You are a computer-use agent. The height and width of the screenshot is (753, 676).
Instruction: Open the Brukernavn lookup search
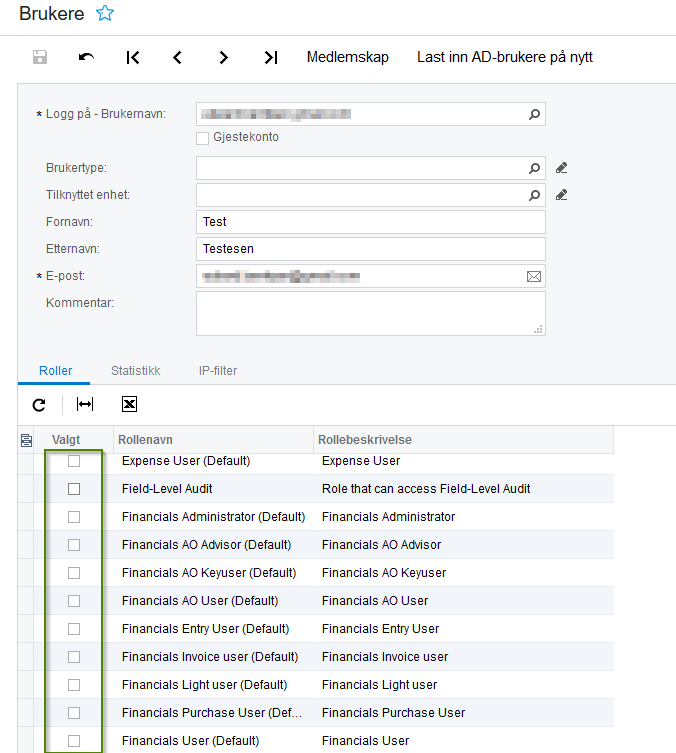pyautogui.click(x=535, y=114)
